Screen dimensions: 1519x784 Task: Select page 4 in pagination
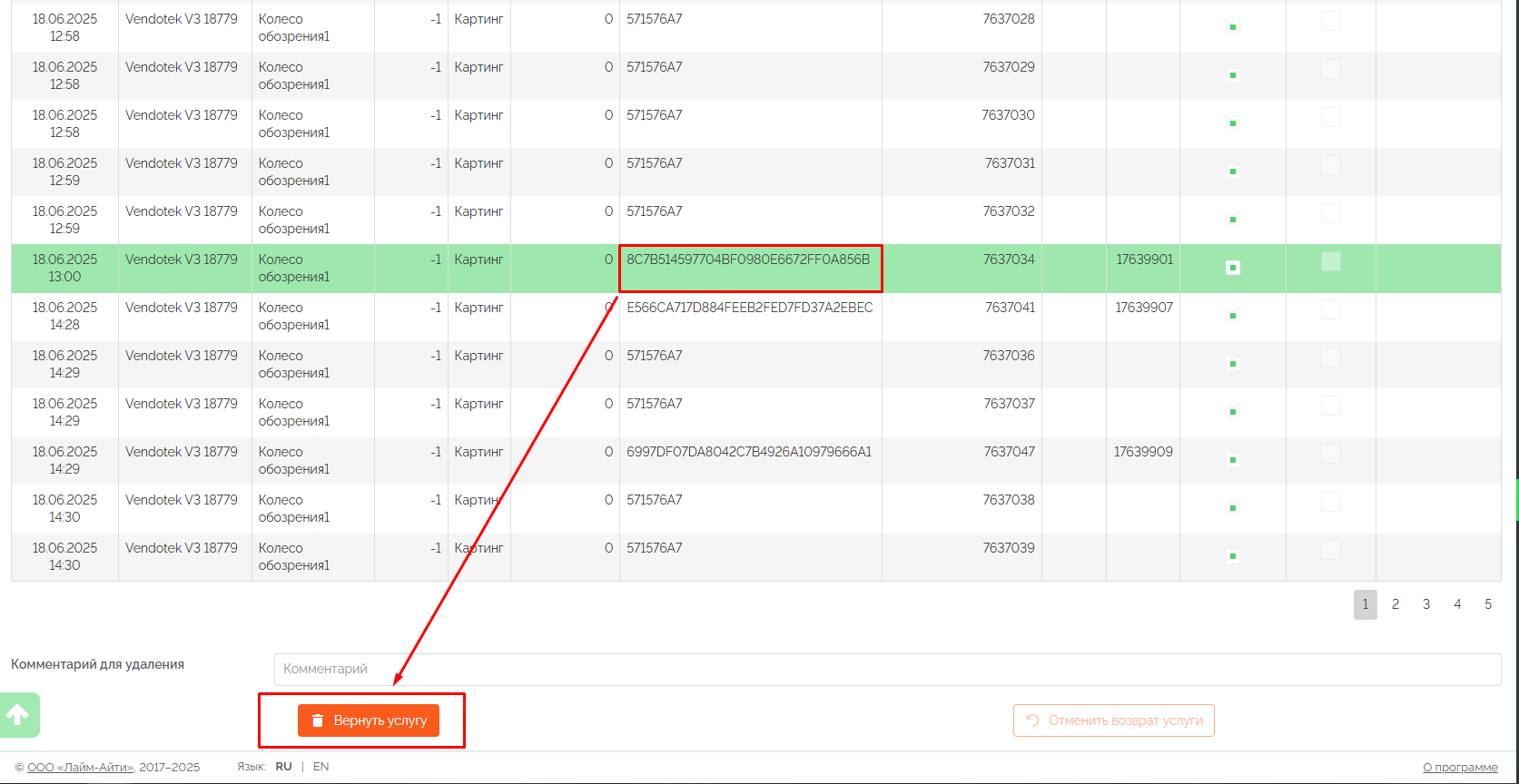(x=1457, y=604)
